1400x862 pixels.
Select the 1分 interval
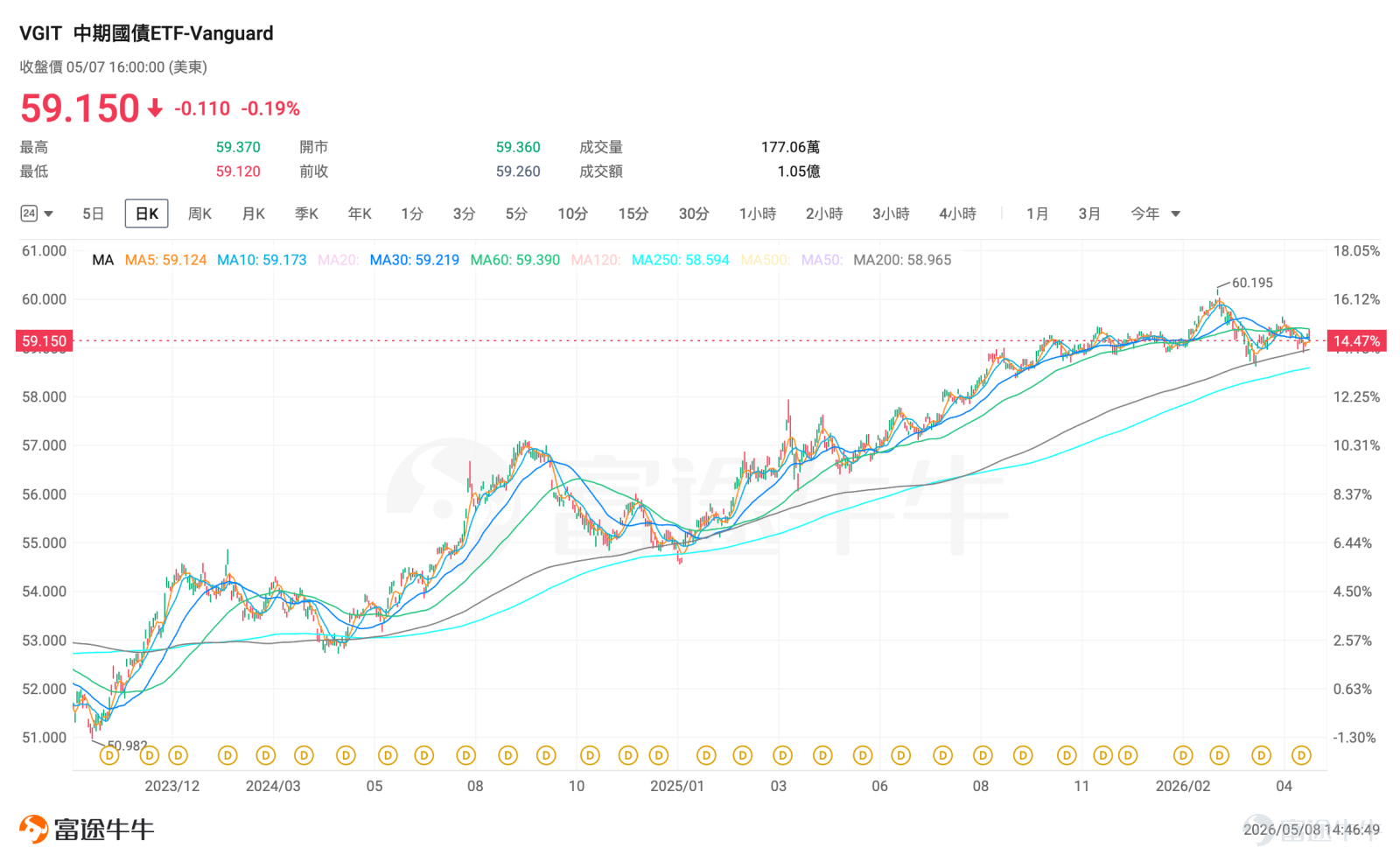coord(412,214)
